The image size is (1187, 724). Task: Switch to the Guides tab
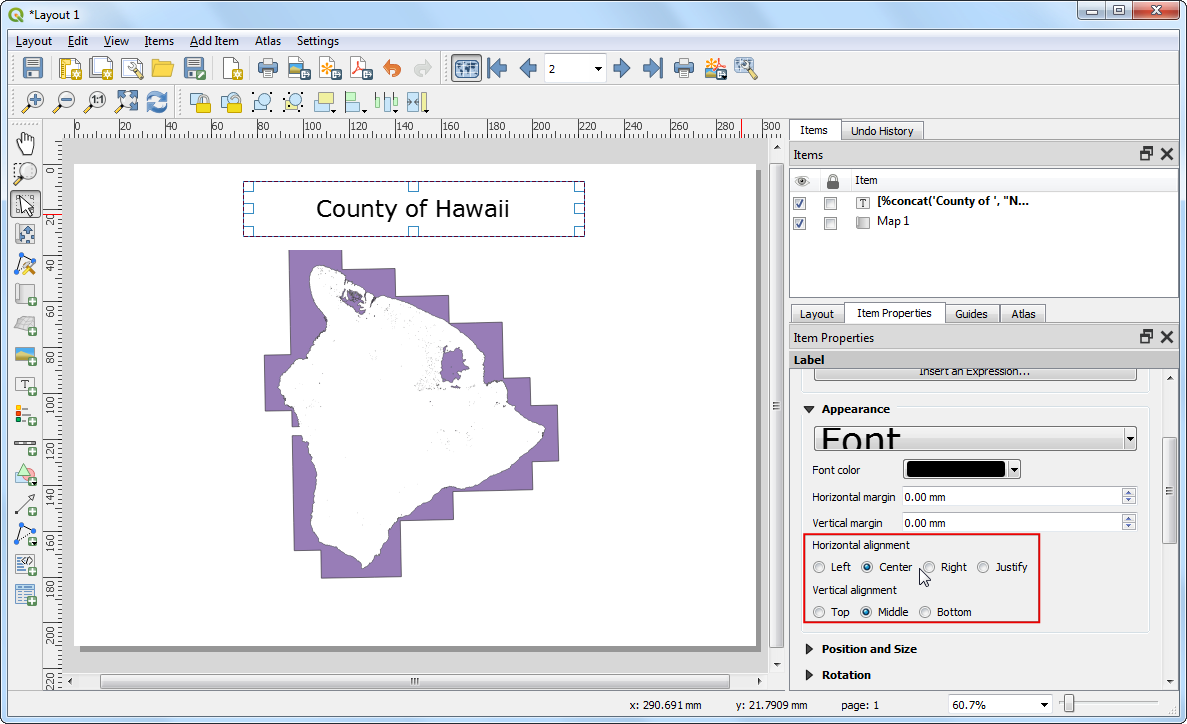coord(970,314)
